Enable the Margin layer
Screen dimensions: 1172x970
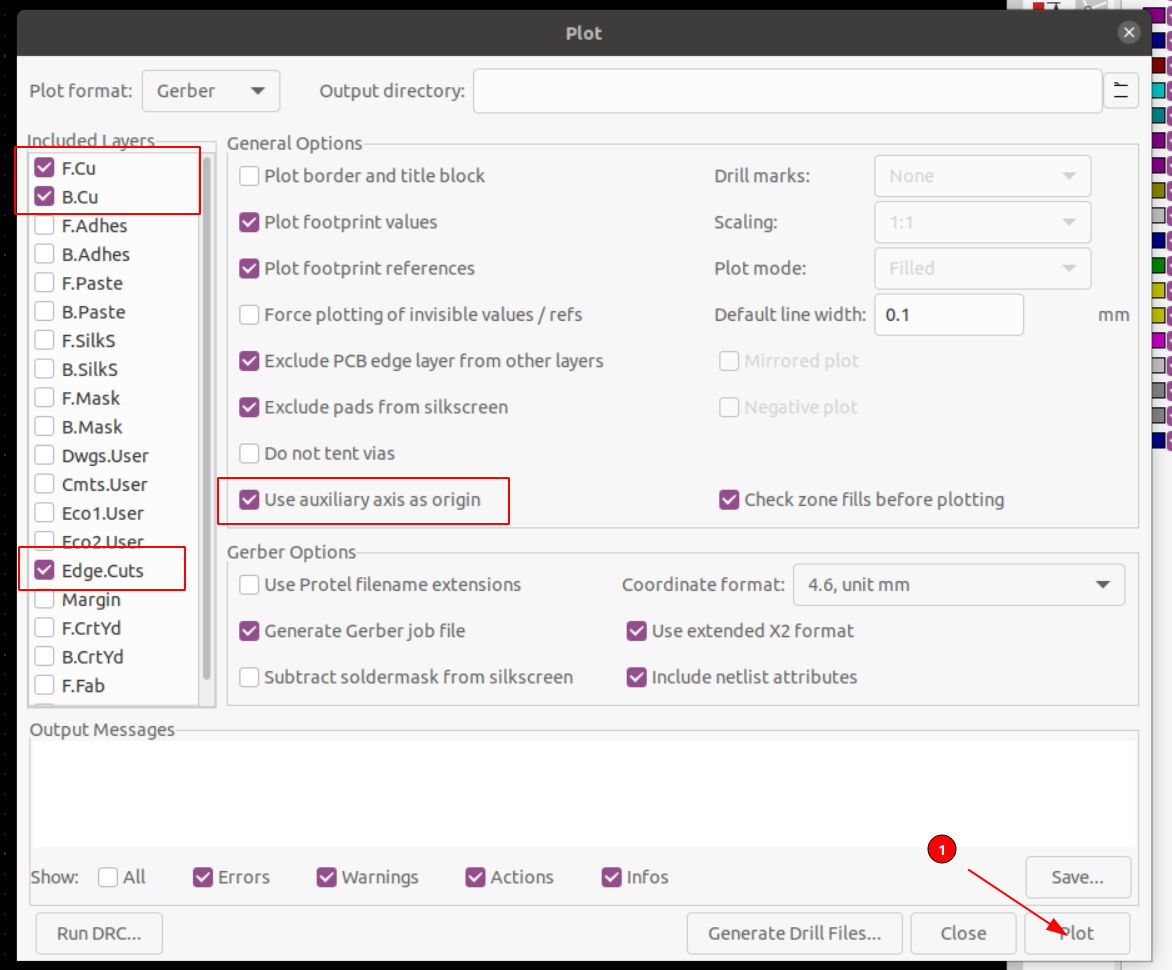click(44, 599)
